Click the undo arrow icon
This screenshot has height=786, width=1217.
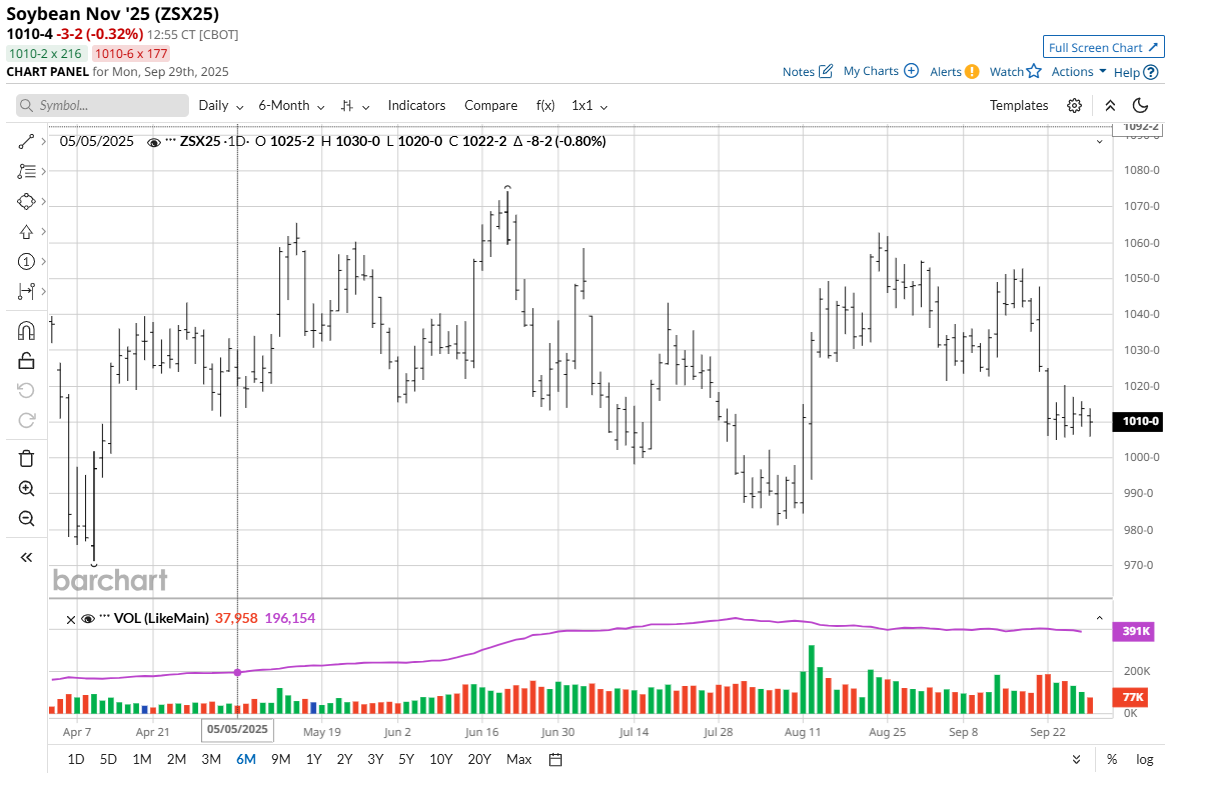[x=26, y=390]
